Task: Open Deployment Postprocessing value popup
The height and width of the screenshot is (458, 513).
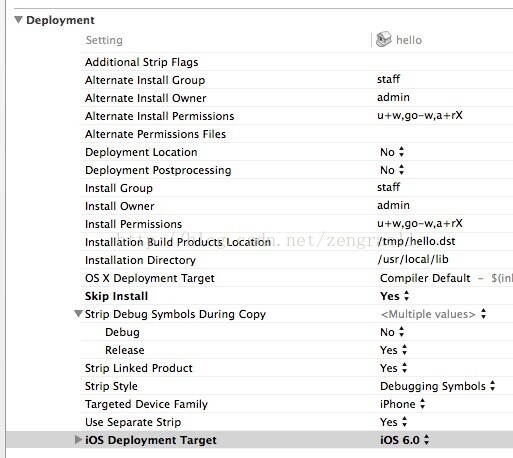Action: [392, 170]
